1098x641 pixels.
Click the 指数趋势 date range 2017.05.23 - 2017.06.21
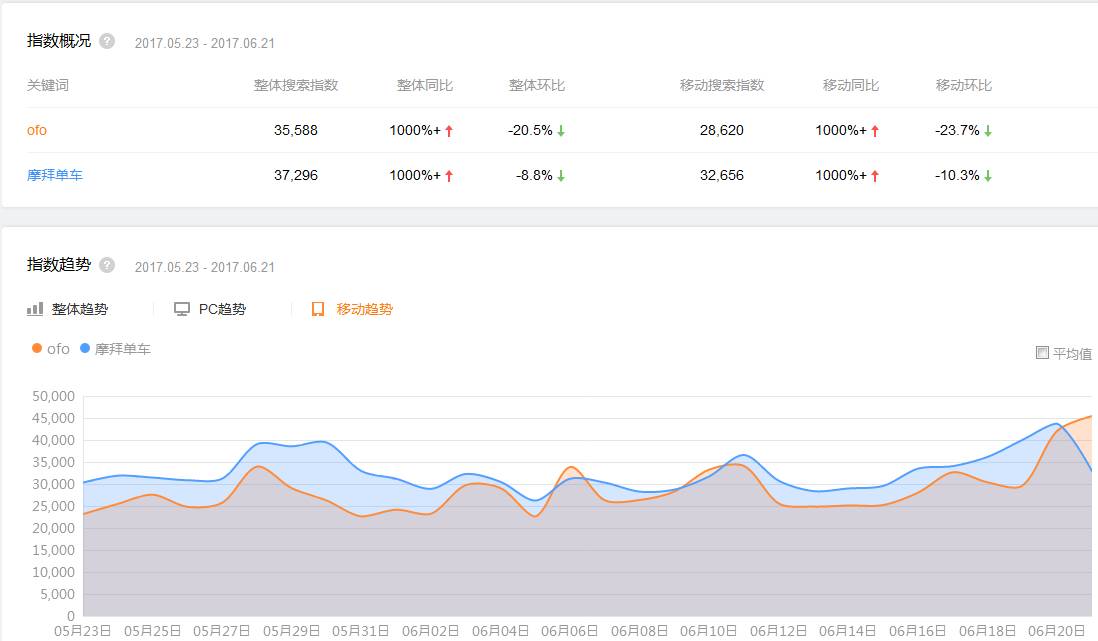click(204, 267)
